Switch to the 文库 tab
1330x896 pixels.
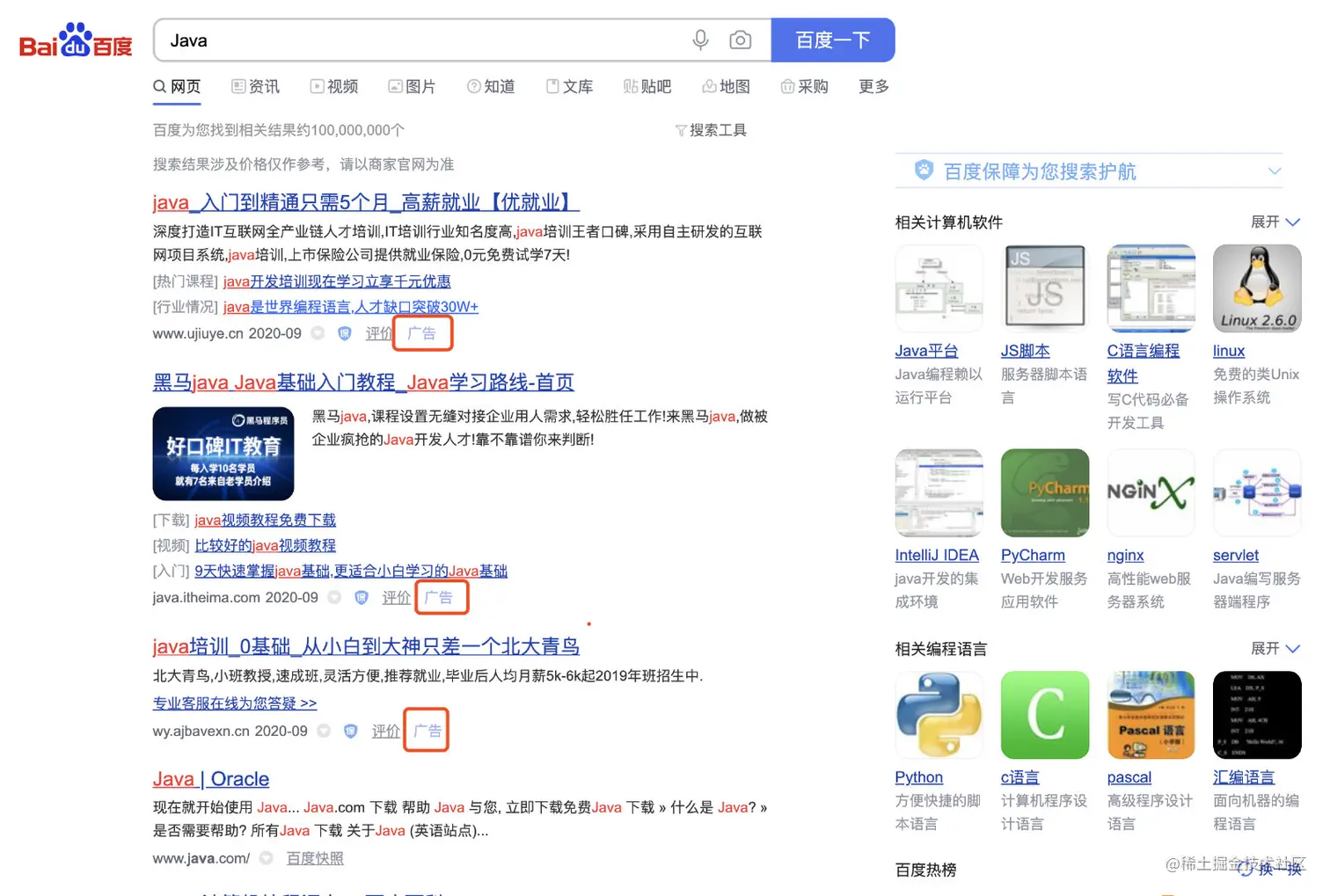click(569, 86)
